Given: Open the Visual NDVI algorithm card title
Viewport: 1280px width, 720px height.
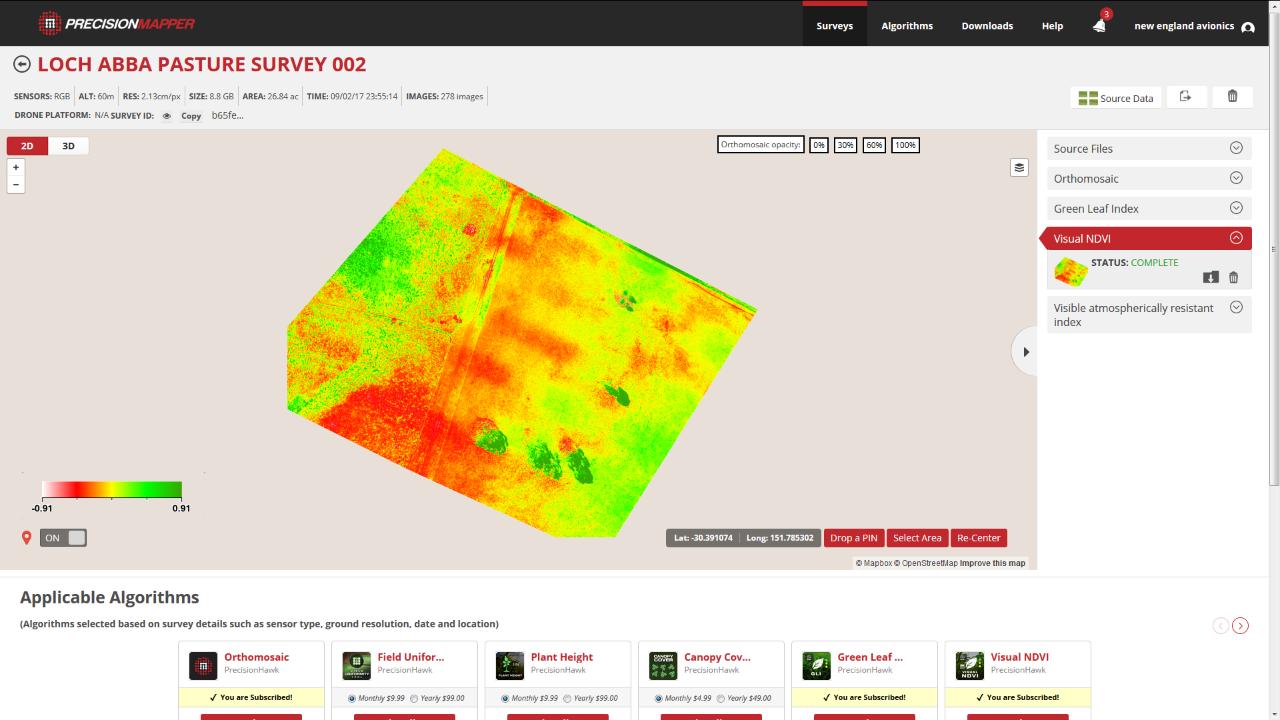Looking at the screenshot, I should tap(1019, 657).
